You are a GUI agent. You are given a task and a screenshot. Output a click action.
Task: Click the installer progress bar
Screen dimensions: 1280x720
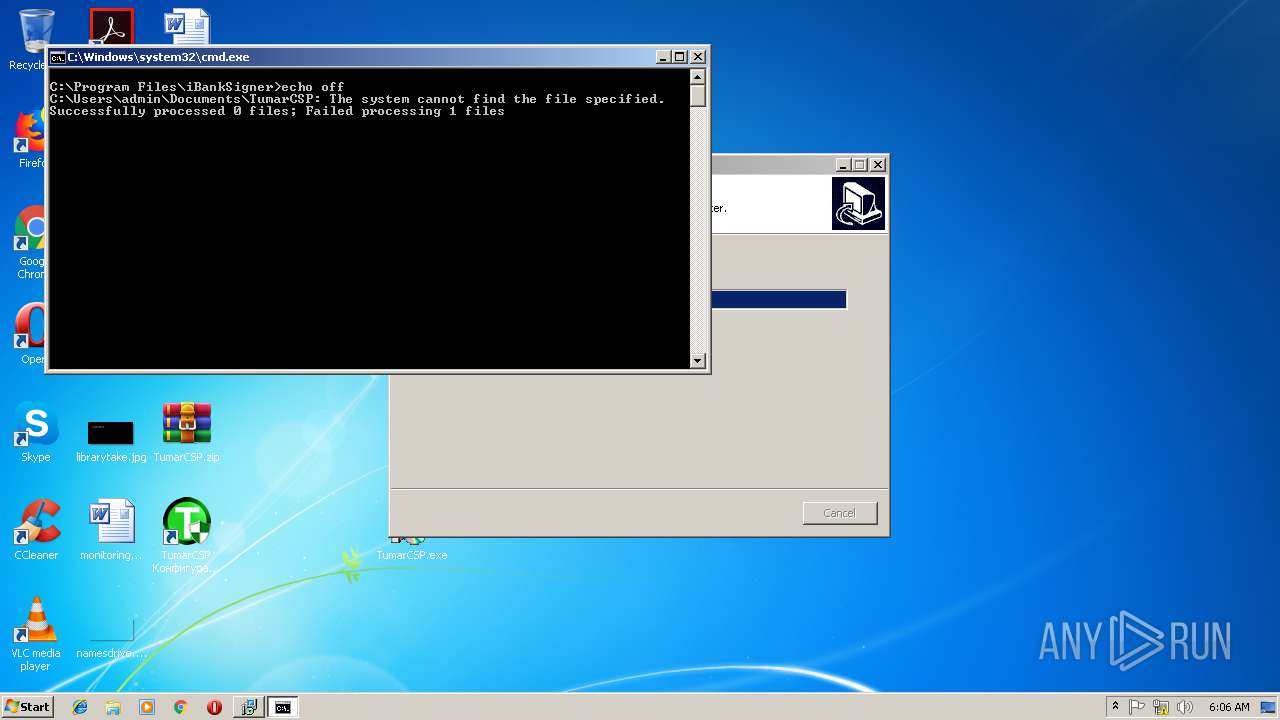click(x=778, y=300)
